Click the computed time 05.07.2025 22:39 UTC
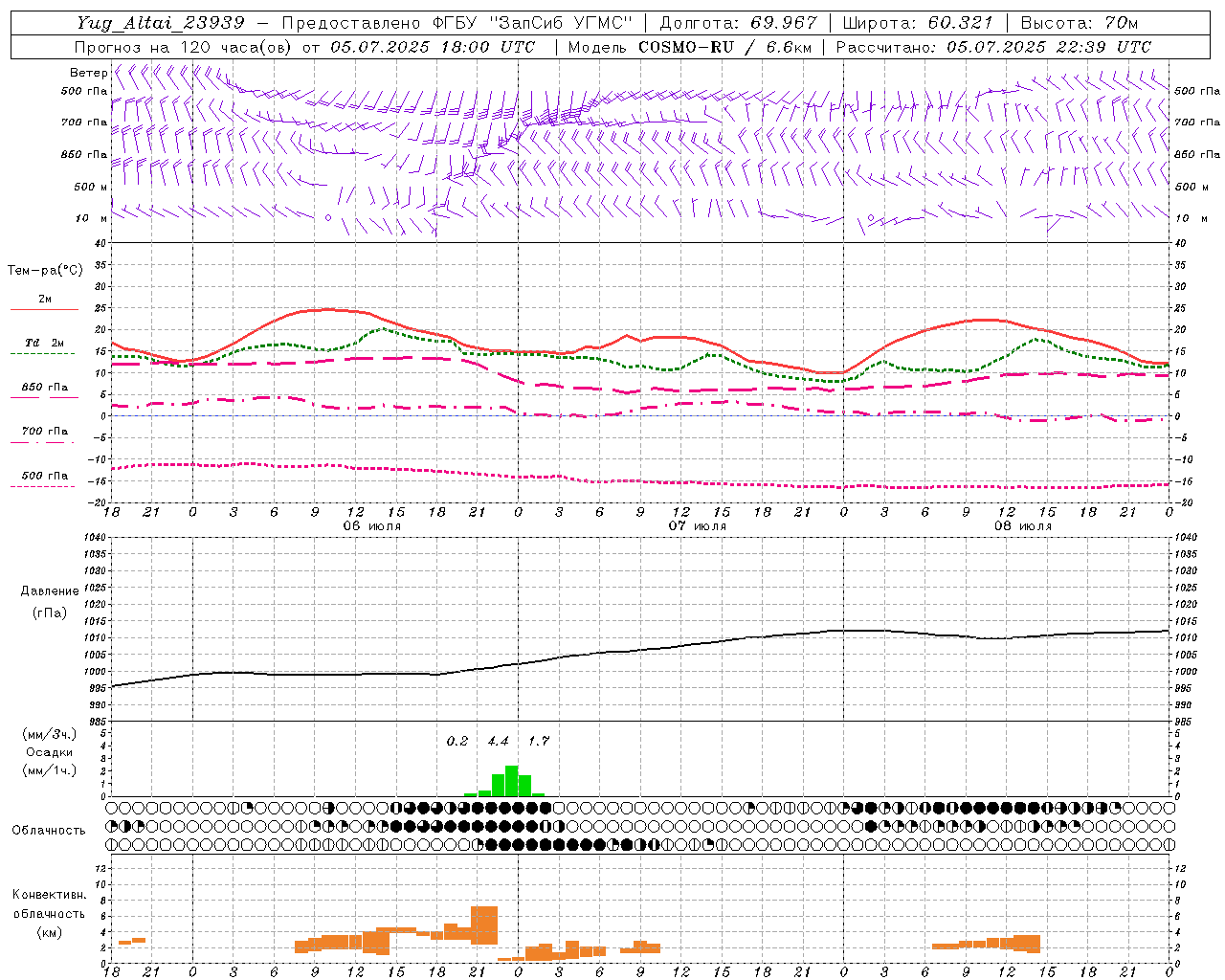Viewport: 1225px width, 980px height. point(1049,46)
